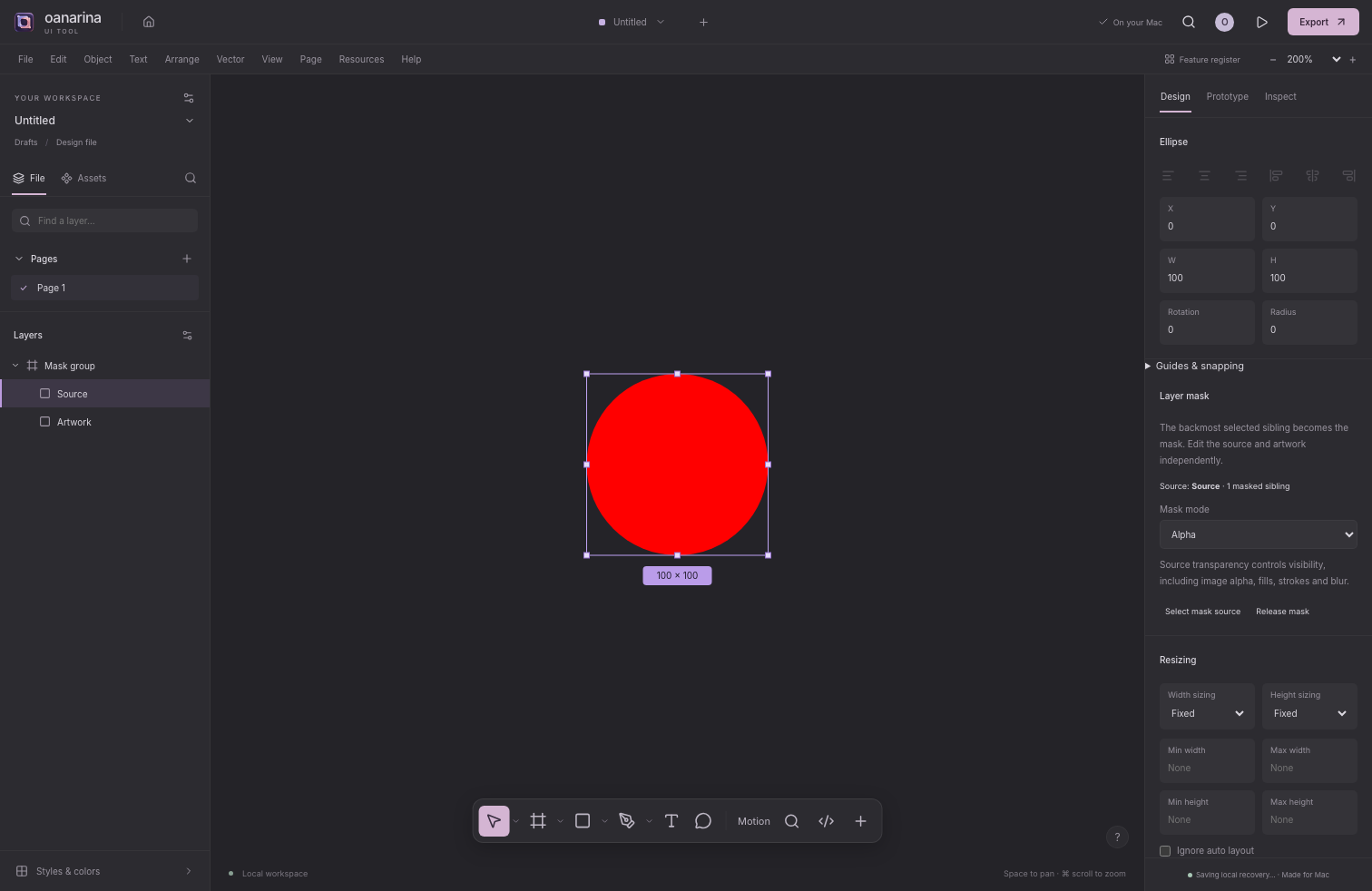1372x891 pixels.
Task: Collapse the Mask group layer
Action: pyautogui.click(x=15, y=366)
